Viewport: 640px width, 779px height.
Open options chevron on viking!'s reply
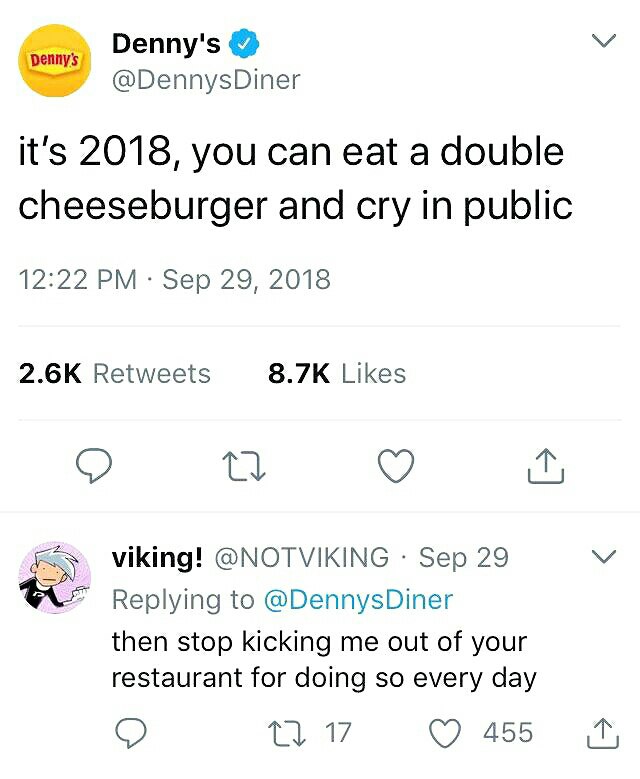(604, 556)
